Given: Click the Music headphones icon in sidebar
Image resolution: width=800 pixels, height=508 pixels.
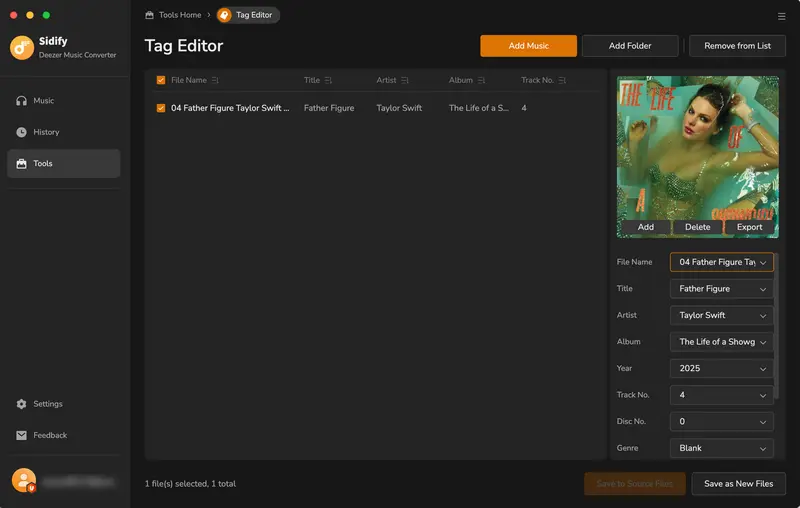Looking at the screenshot, I should (21, 100).
